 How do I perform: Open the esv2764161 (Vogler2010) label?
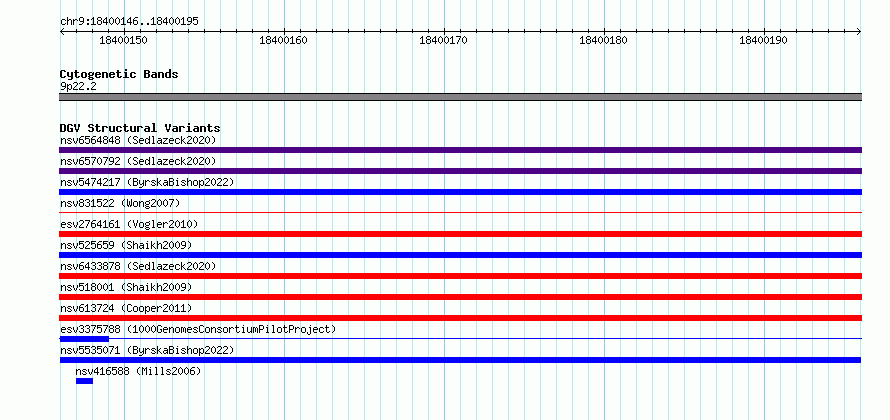coord(129,224)
